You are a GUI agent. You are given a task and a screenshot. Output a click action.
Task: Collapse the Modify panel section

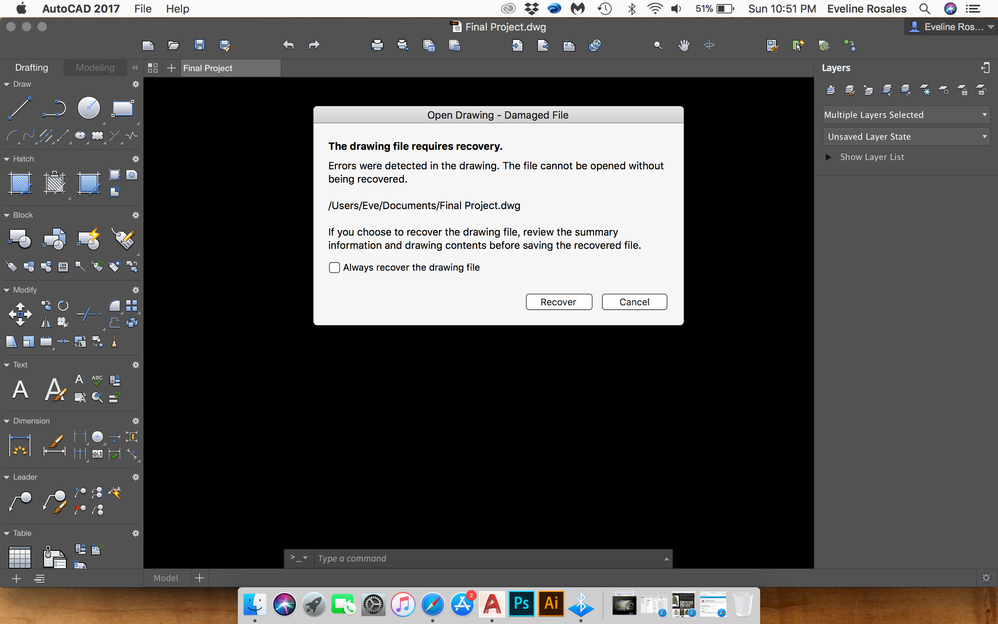[x=6, y=290]
